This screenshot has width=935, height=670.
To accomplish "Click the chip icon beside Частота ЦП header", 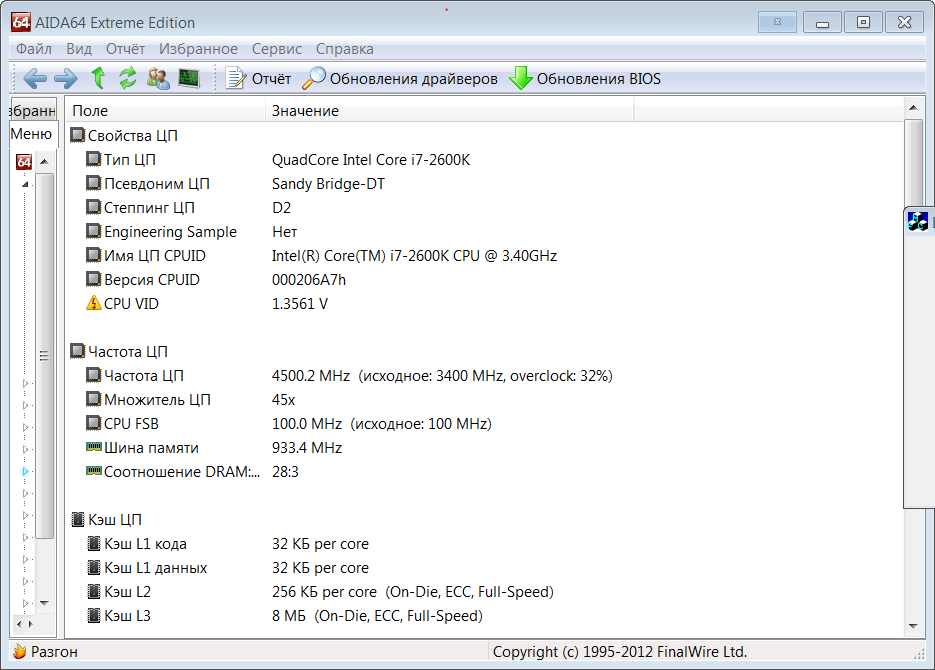I will pyautogui.click(x=78, y=351).
